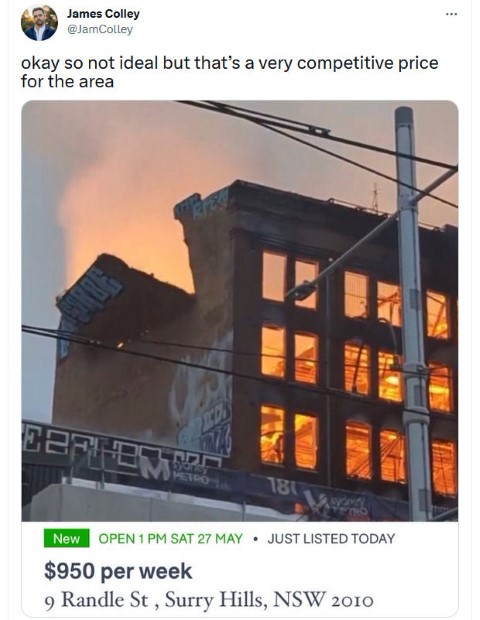Click the $950 per week price

[118, 571]
